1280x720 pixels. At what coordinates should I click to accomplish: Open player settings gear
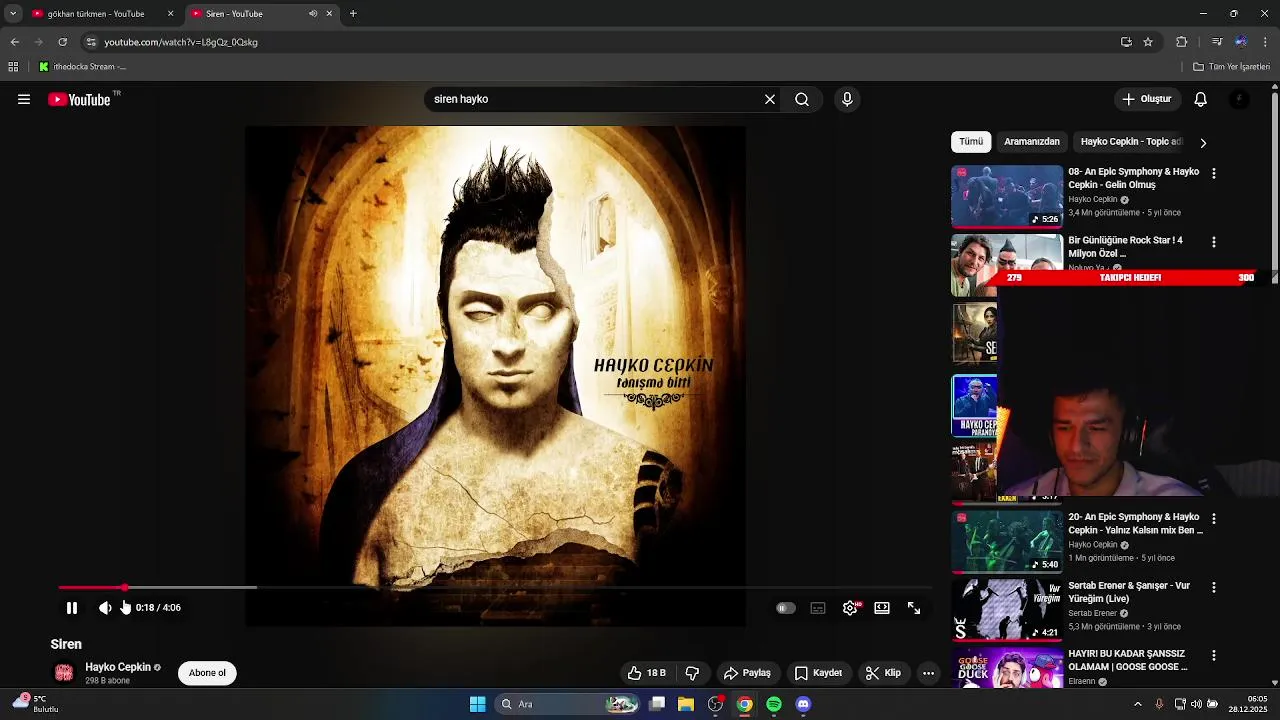click(x=850, y=608)
